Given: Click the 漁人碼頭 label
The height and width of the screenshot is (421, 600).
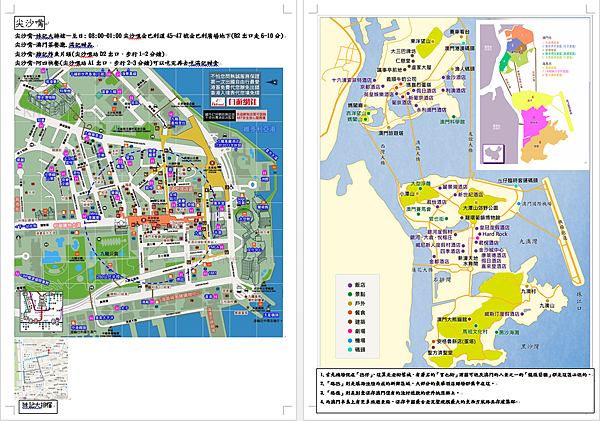Looking at the screenshot, I should pyautogui.click(x=464, y=69).
